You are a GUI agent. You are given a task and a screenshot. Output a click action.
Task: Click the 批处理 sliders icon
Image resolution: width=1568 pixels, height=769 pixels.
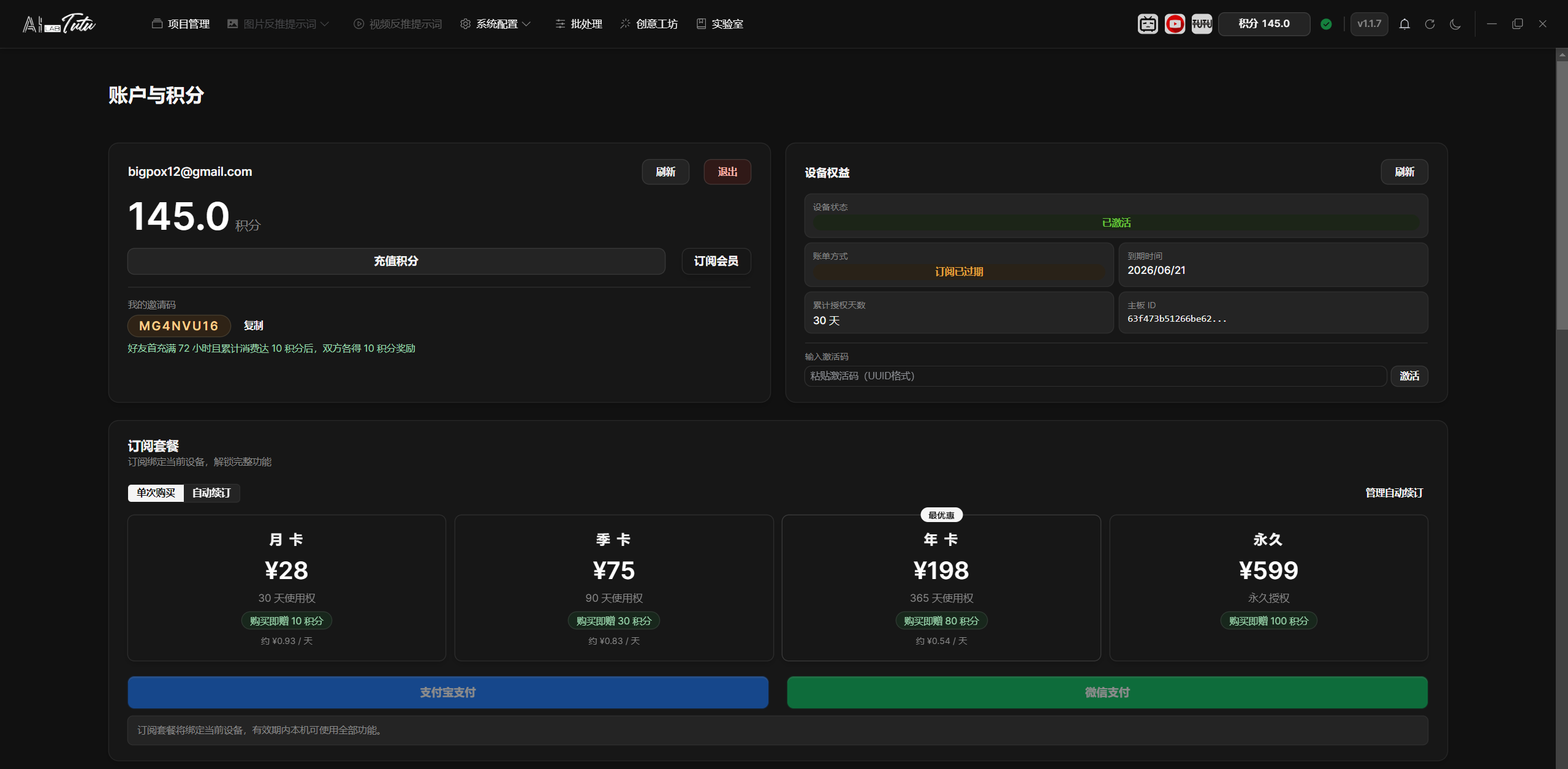(x=560, y=23)
